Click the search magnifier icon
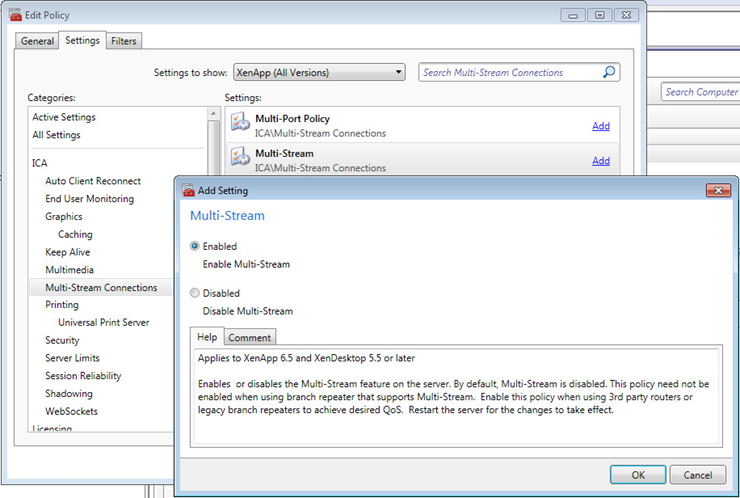The image size is (740, 498). tap(609, 72)
